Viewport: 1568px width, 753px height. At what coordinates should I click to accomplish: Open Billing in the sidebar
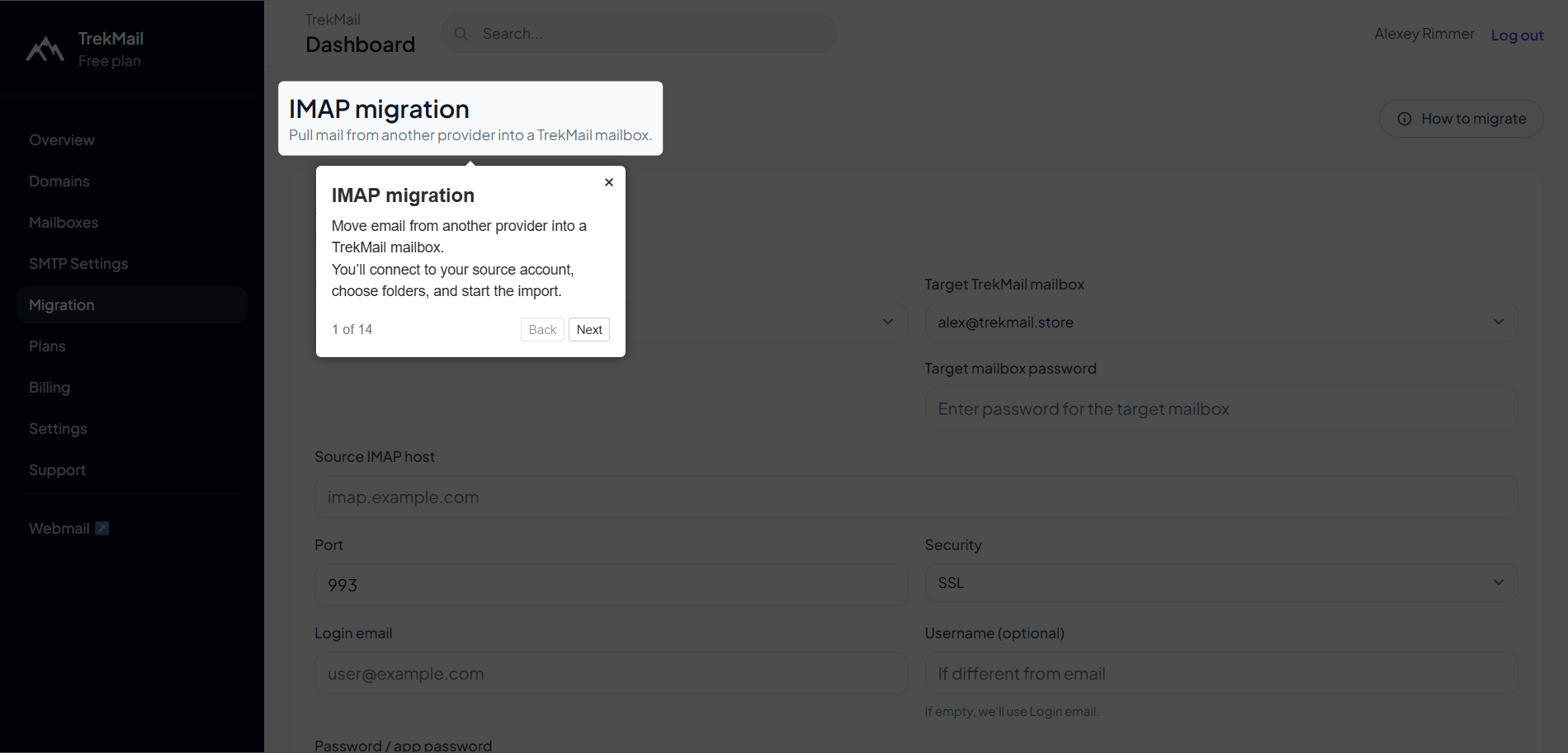point(132,388)
